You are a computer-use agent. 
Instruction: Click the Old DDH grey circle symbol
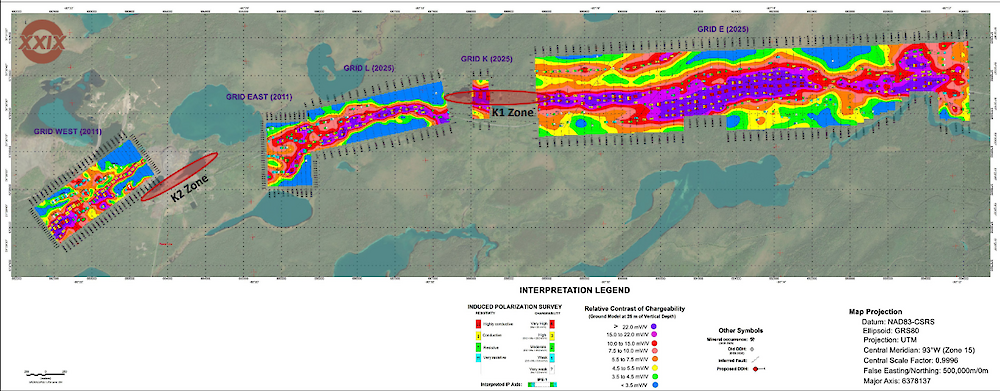tap(752, 349)
